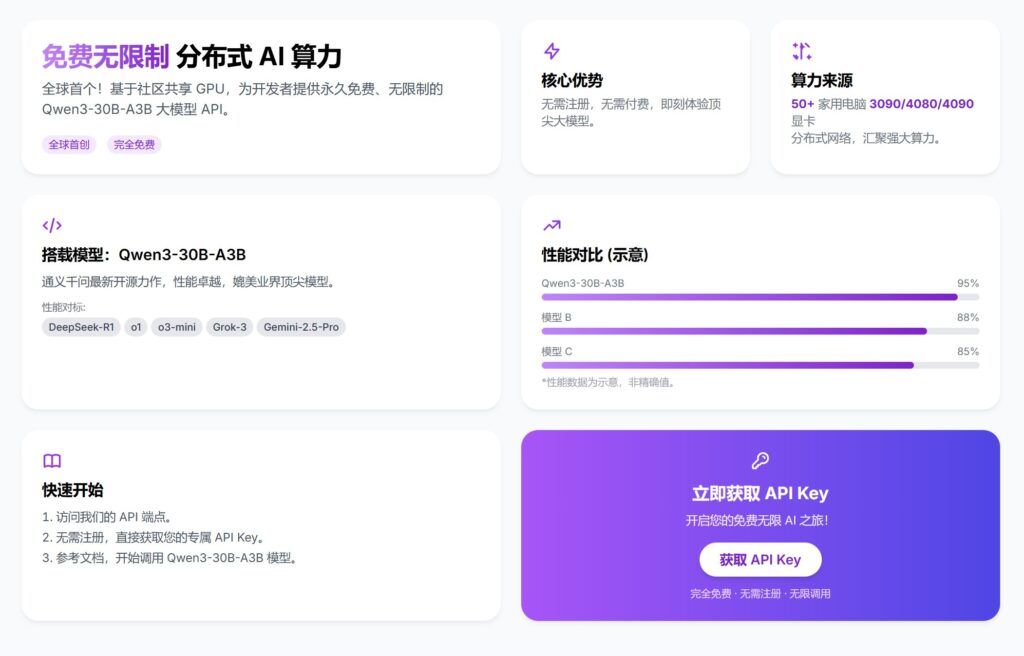The width and height of the screenshot is (1024, 656).
Task: Click the 模型 B label
Action: (556, 318)
